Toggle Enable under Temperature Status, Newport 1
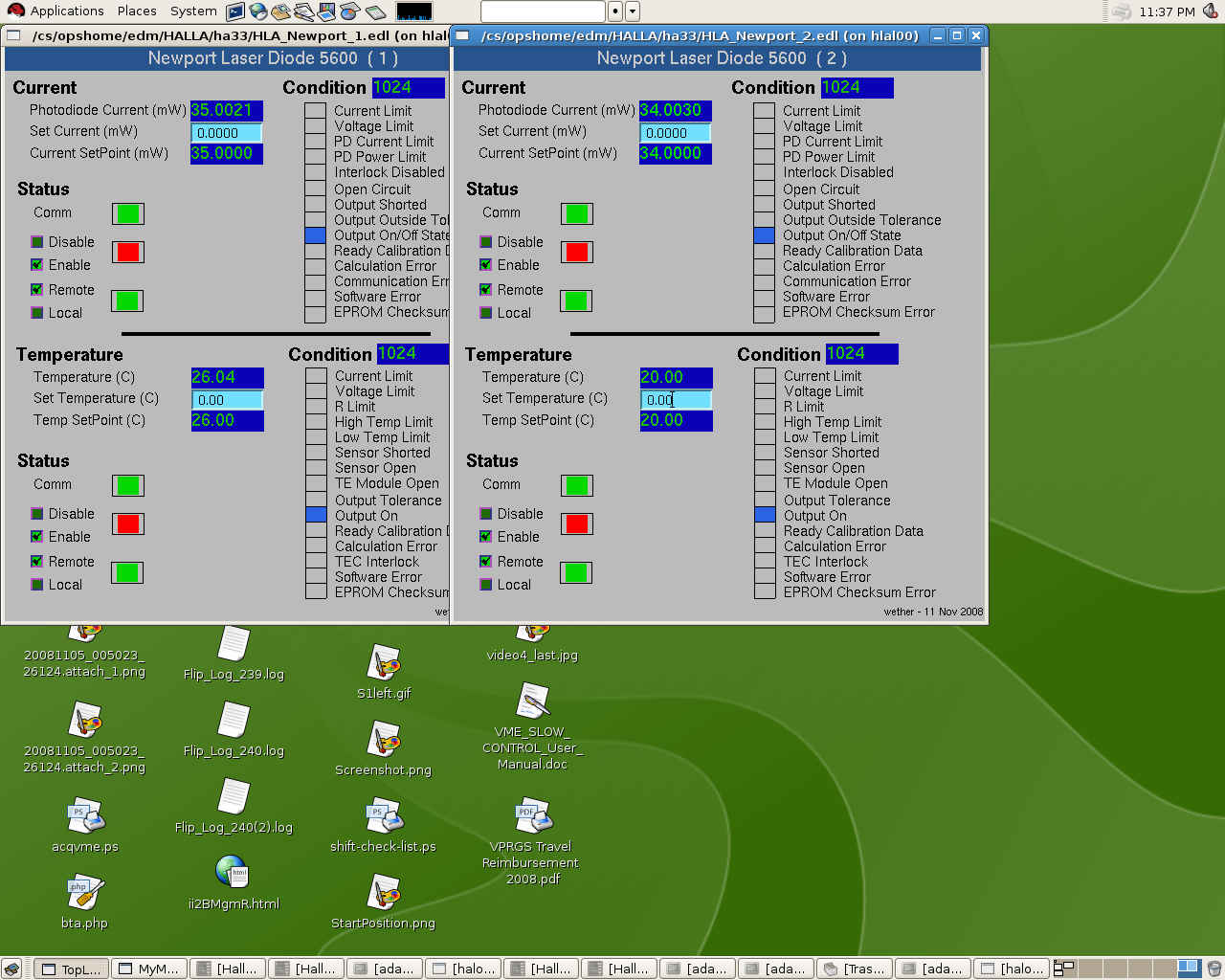 (37, 537)
